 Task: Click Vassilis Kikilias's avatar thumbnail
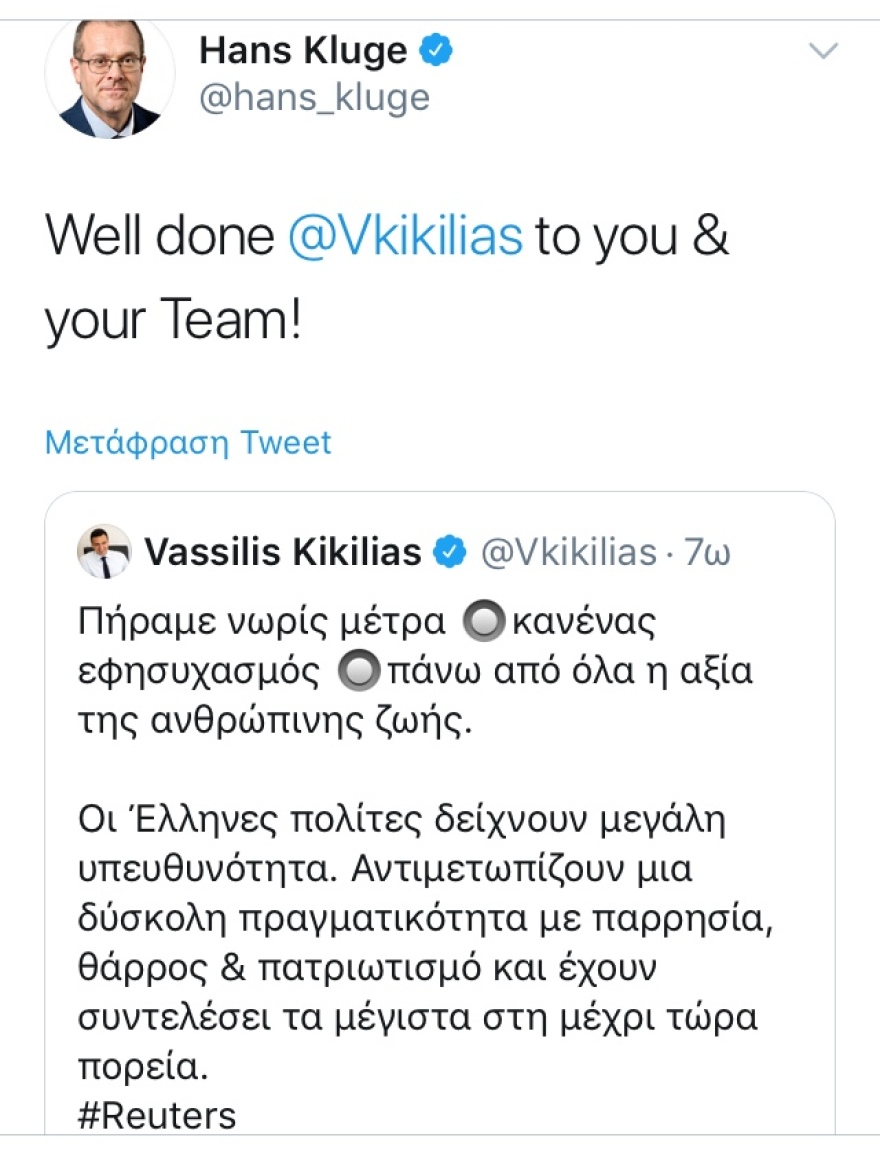105,549
